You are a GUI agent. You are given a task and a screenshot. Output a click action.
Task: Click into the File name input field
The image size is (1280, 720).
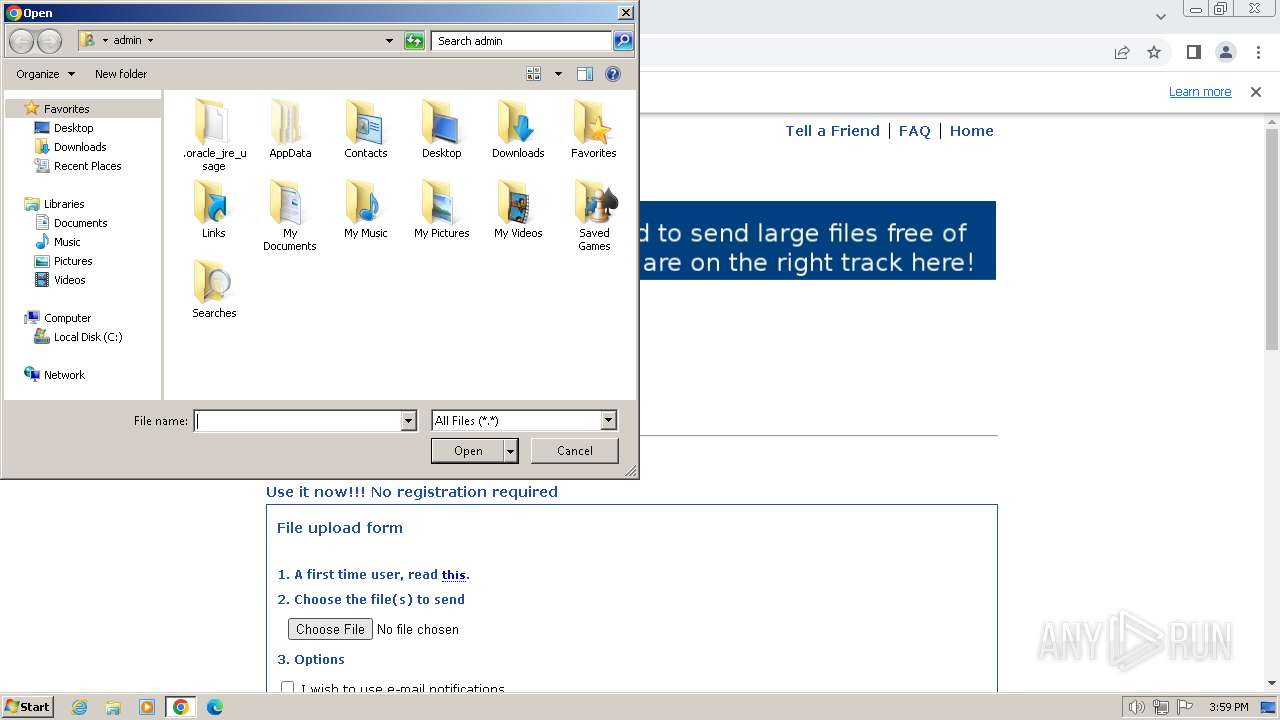coord(298,421)
